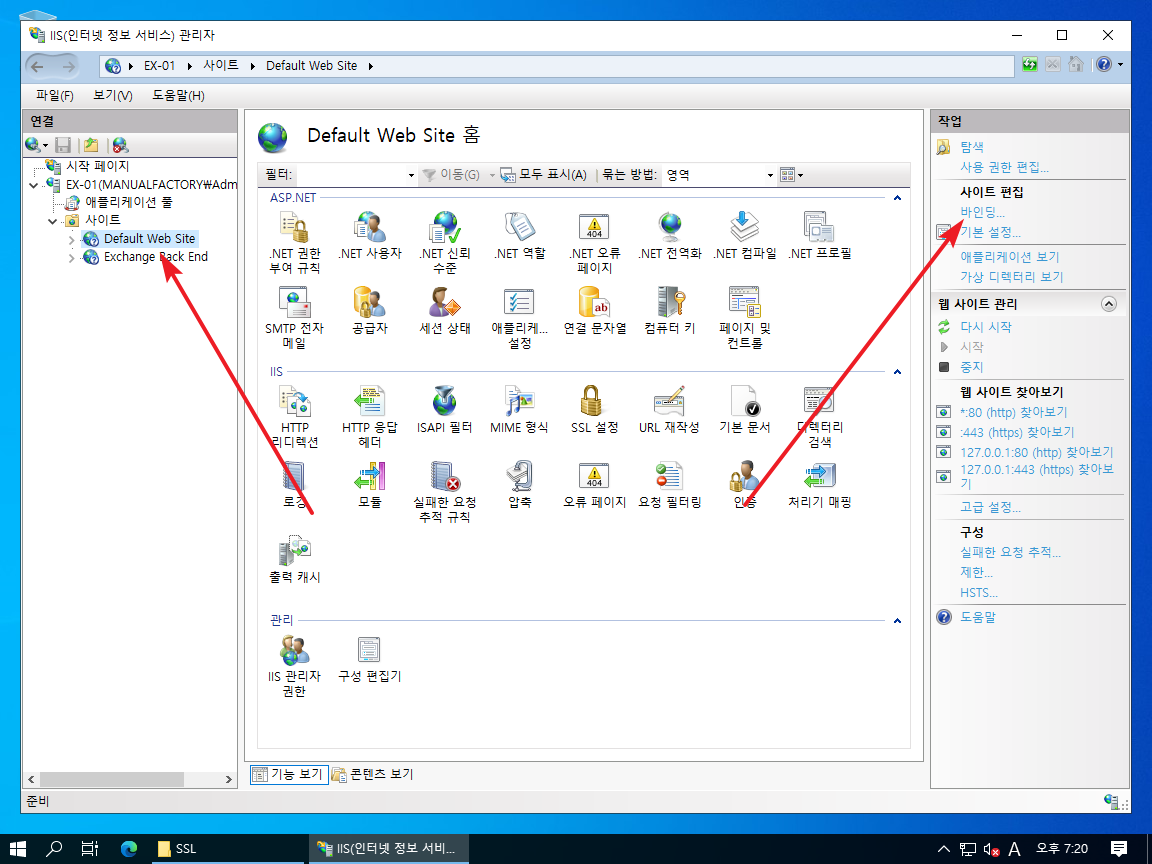Open the 도움말(H) menu

point(178,96)
